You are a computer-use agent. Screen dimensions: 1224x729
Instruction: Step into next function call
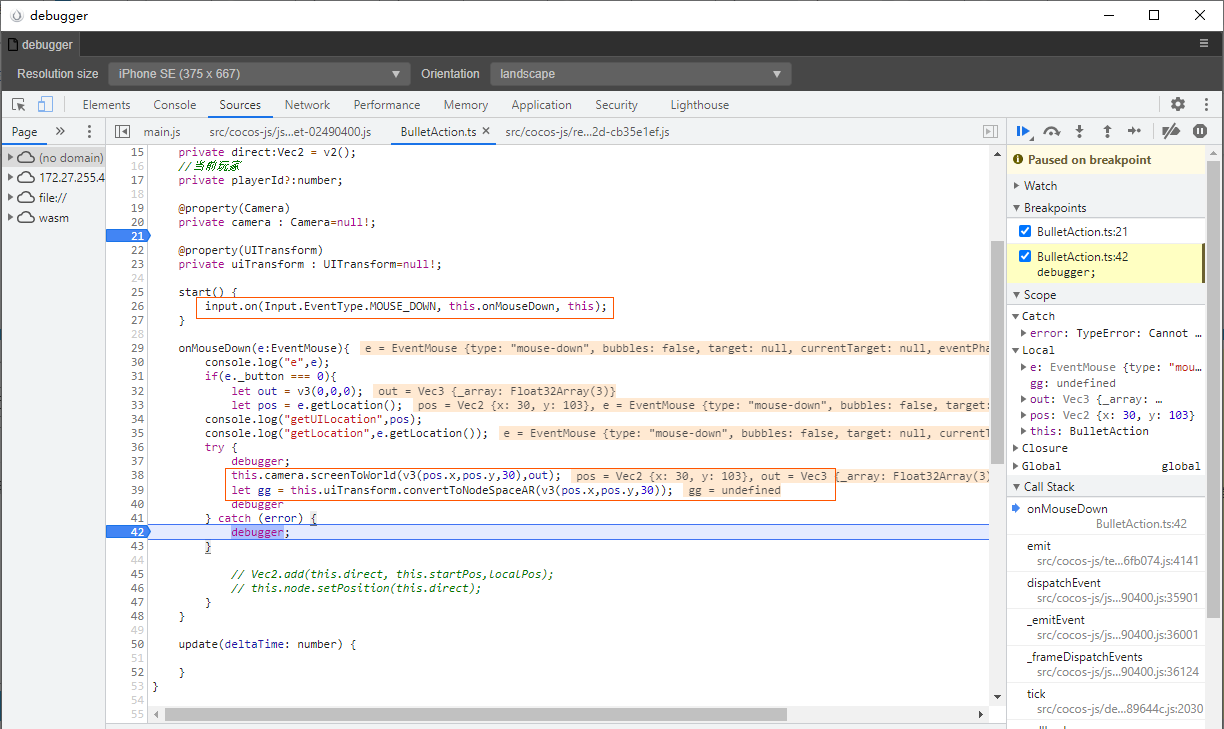(x=1080, y=131)
